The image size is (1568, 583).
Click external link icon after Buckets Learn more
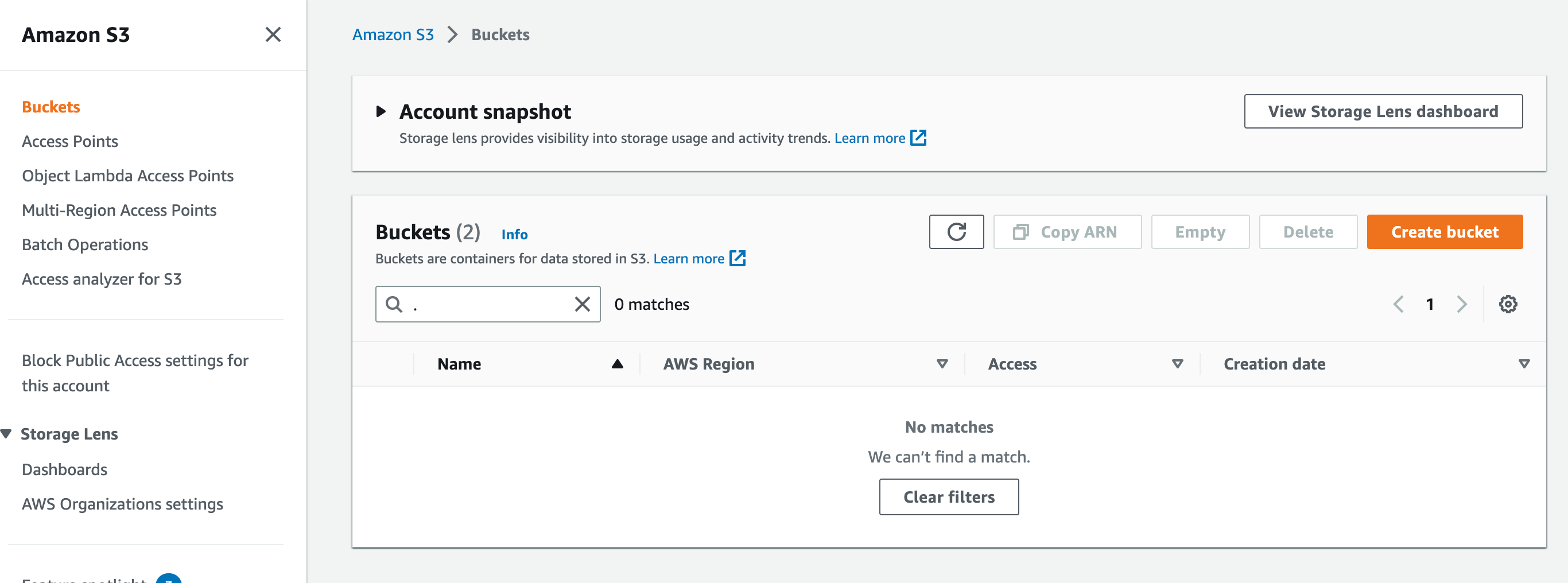(x=737, y=259)
